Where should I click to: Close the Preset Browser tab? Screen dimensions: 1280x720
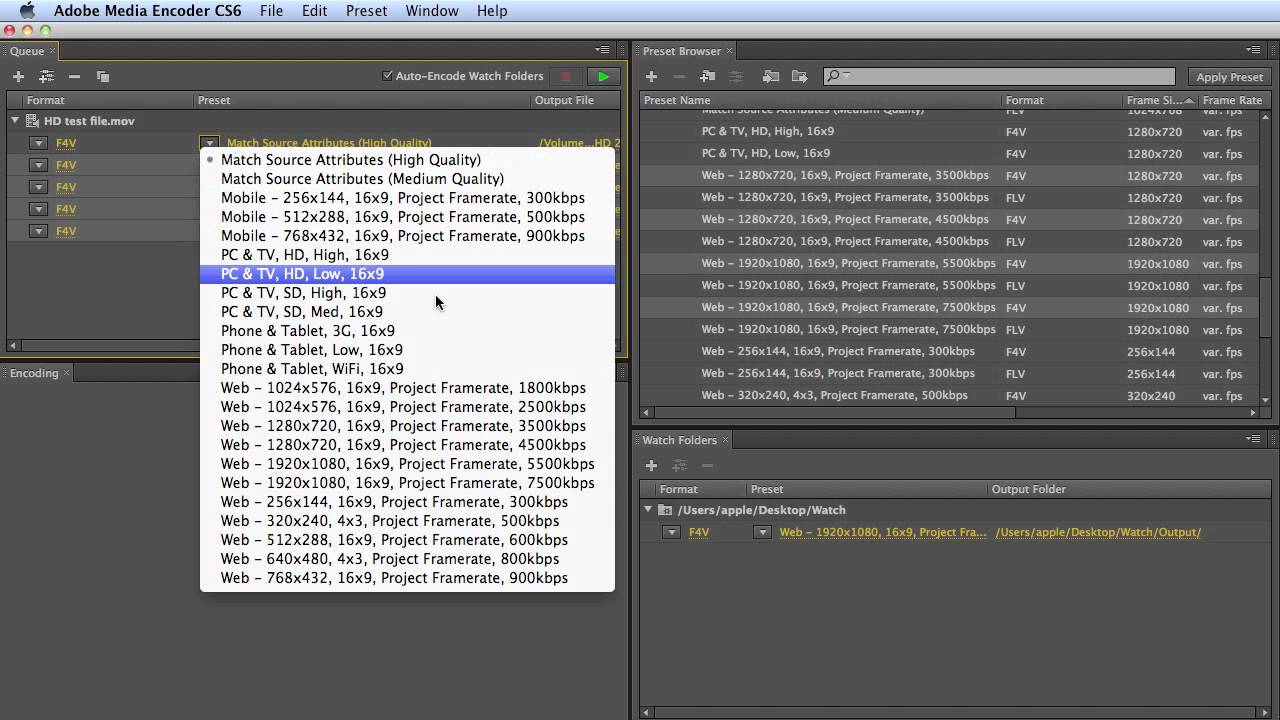[x=730, y=51]
